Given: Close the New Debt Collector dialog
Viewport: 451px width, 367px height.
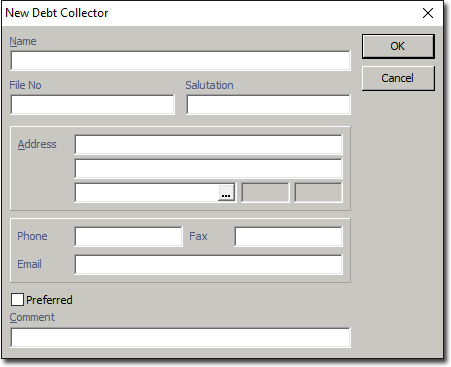Looking at the screenshot, I should point(428,13).
